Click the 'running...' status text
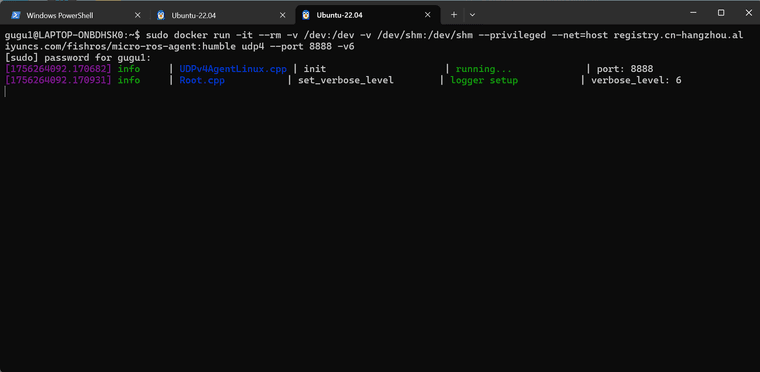Screen dimensions: 760x372 click(484, 69)
